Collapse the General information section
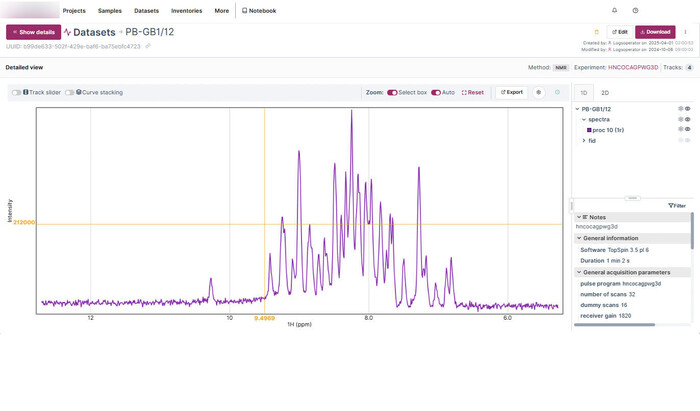700x411 pixels. (x=577, y=238)
